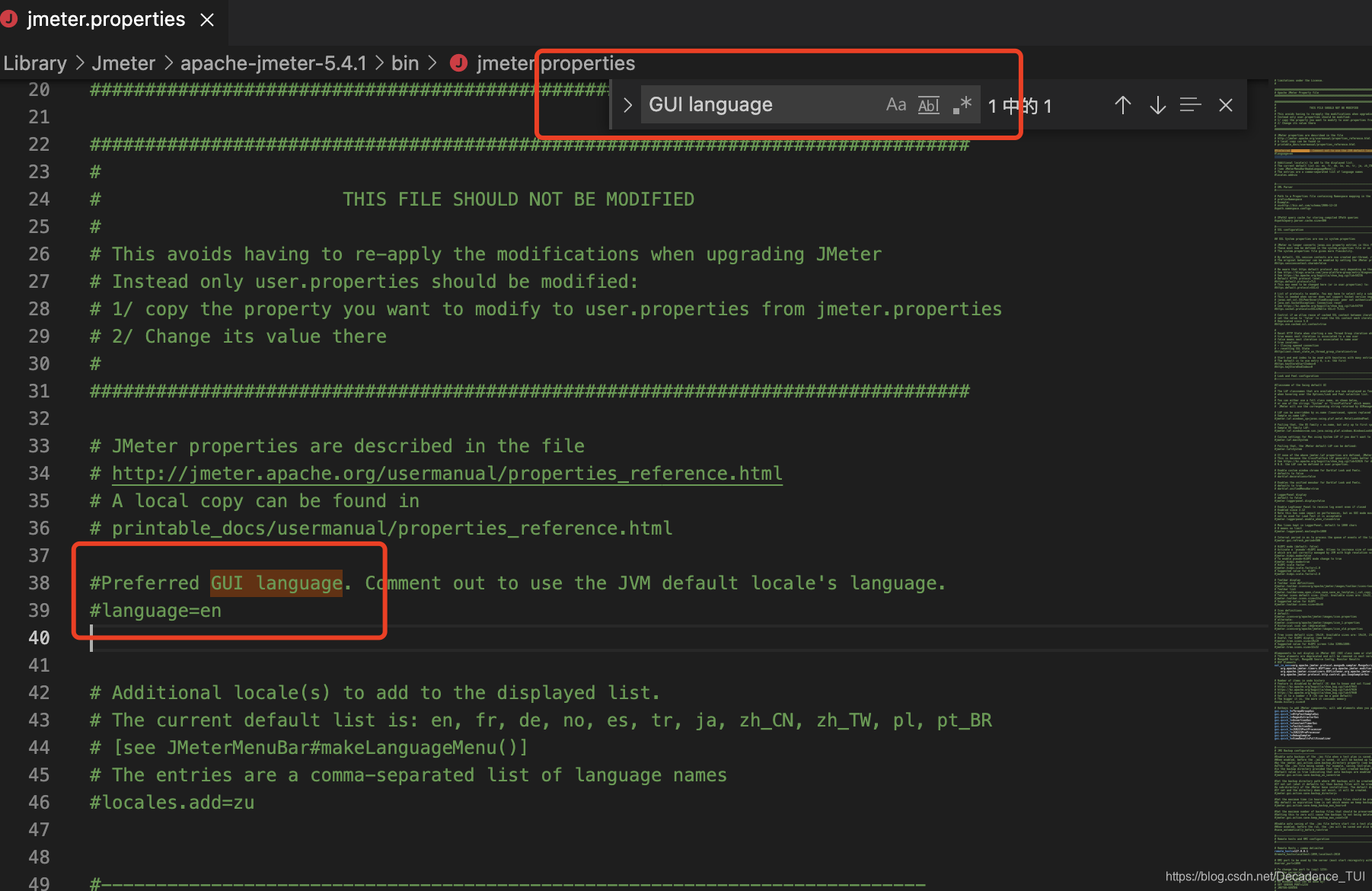Open the properties_reference.html URL link

click(x=447, y=473)
